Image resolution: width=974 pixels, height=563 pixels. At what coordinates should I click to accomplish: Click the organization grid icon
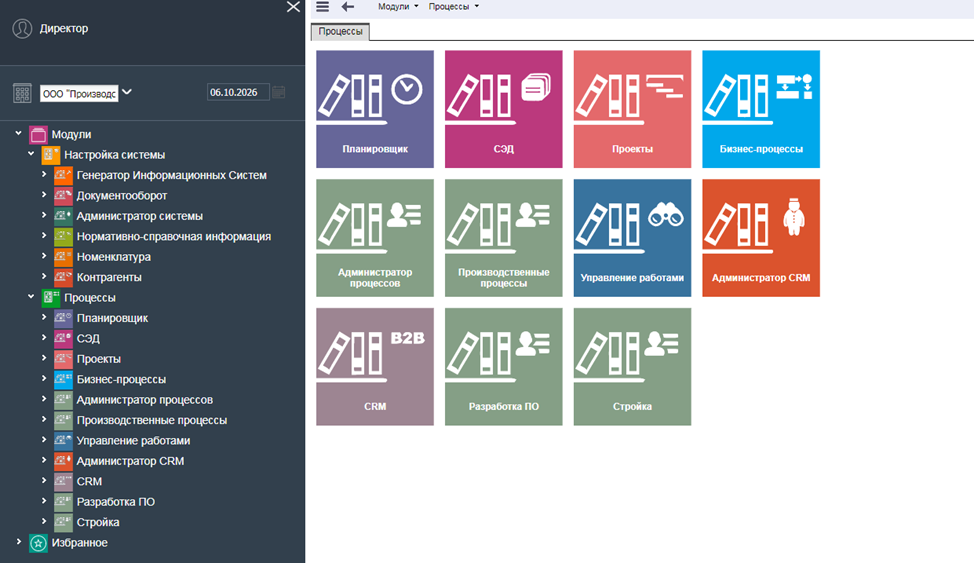[22, 93]
